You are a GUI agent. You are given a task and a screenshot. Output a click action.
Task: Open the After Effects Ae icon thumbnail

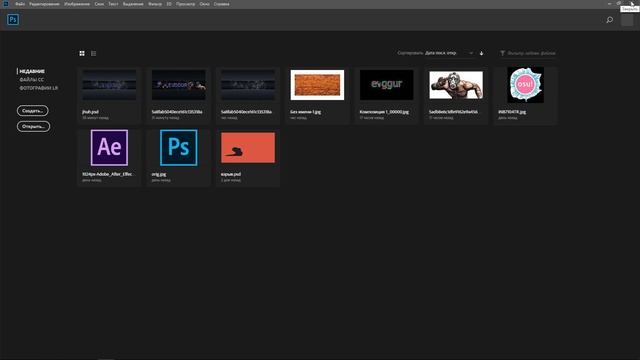(x=109, y=148)
